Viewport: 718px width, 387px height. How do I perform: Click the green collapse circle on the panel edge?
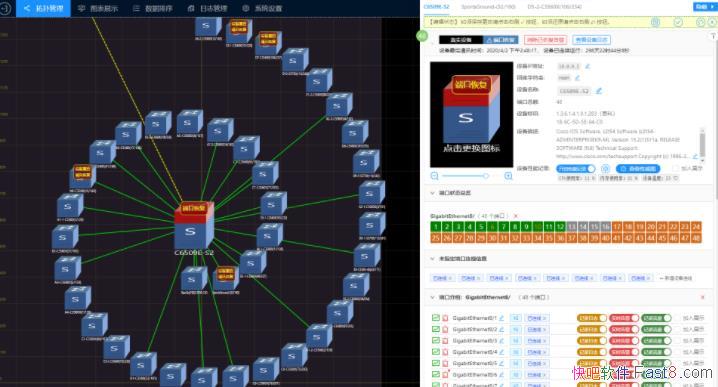click(422, 36)
